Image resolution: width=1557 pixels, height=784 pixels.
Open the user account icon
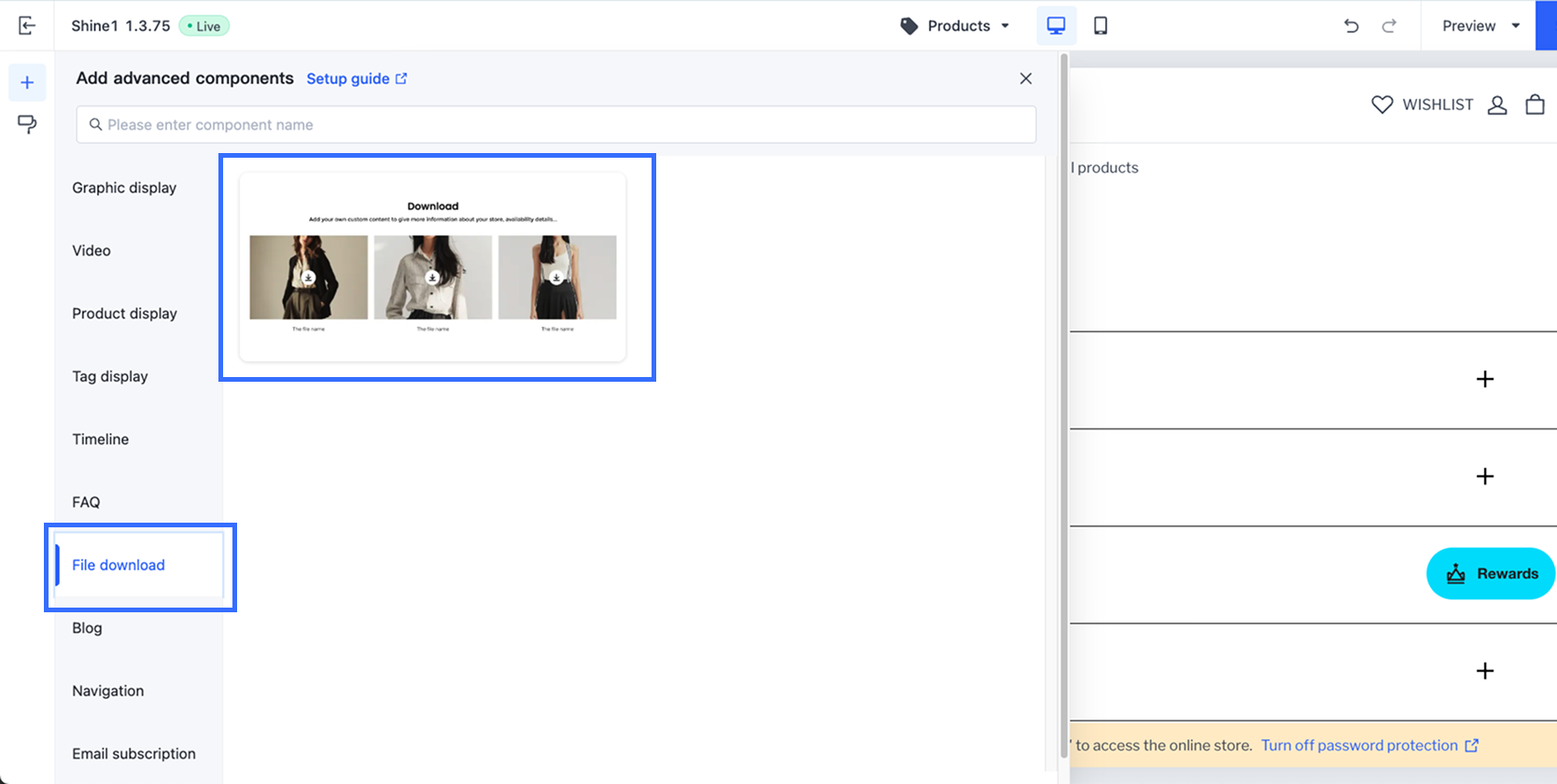click(1497, 105)
